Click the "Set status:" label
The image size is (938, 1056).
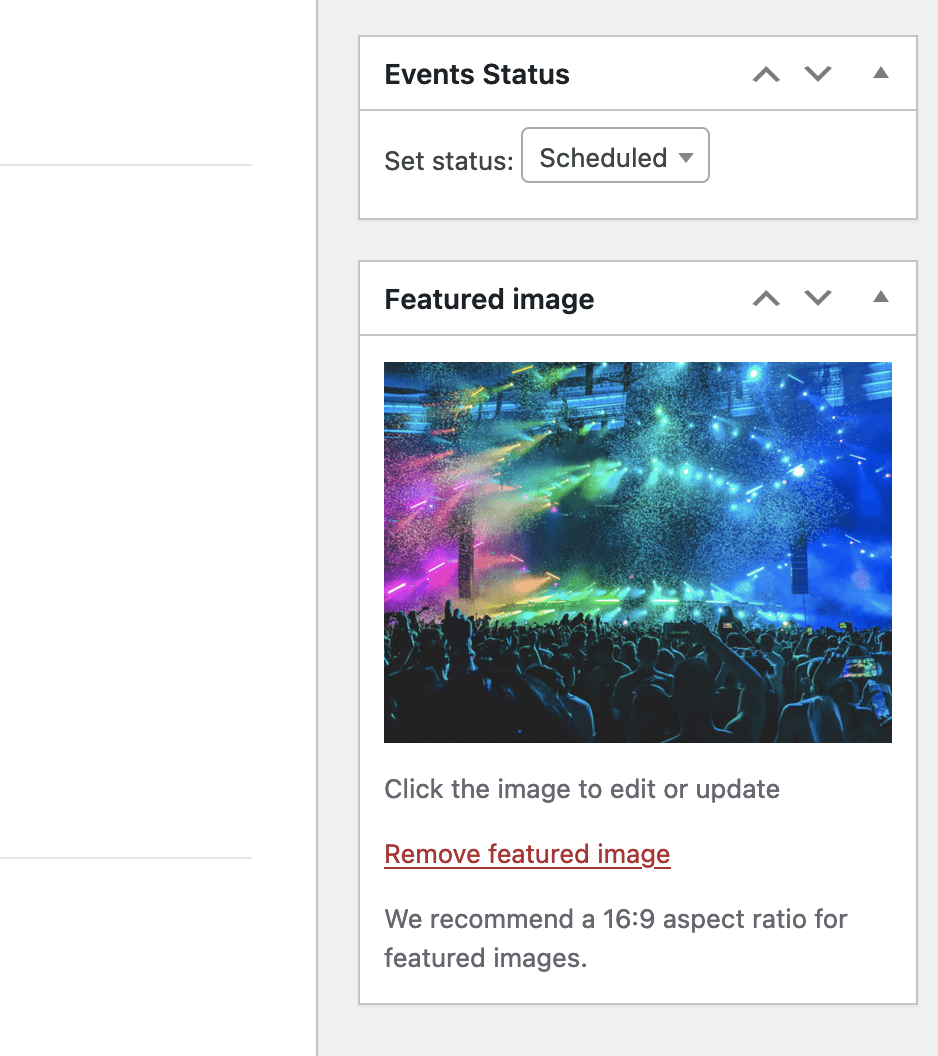click(x=448, y=161)
